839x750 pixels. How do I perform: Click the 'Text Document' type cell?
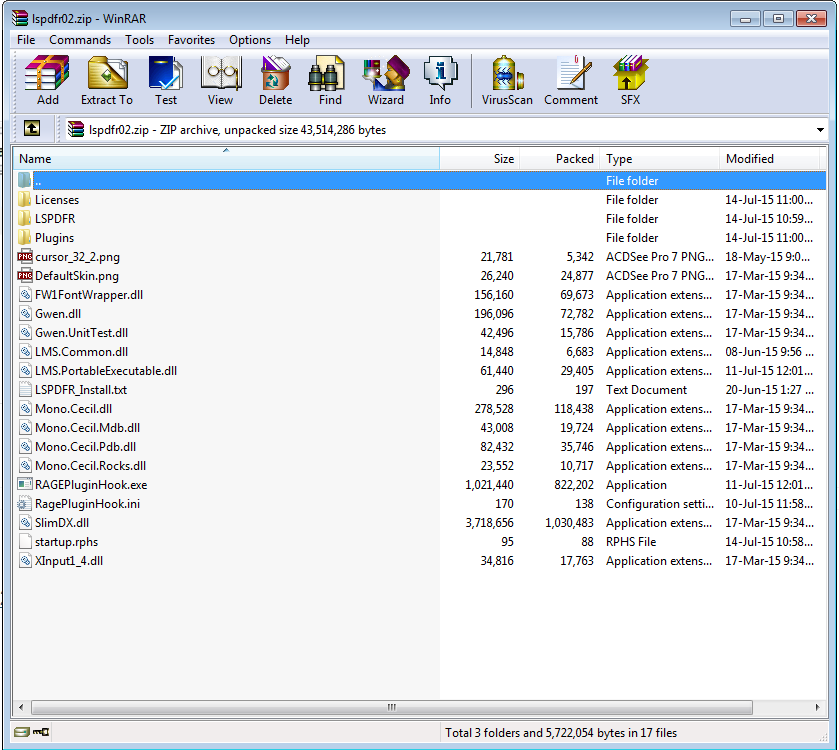pyautogui.click(x=646, y=390)
